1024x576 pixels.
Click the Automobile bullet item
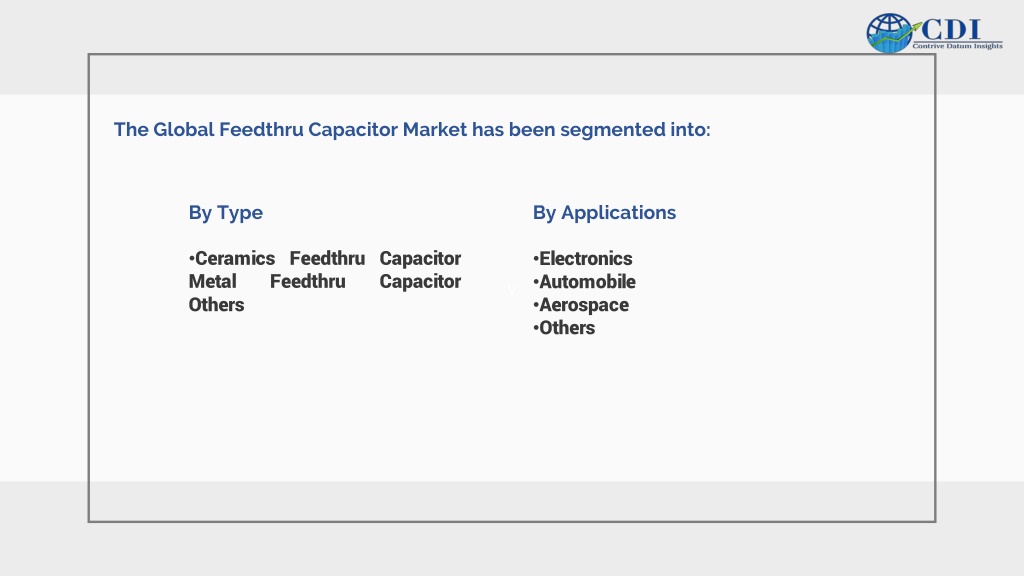[x=584, y=282]
